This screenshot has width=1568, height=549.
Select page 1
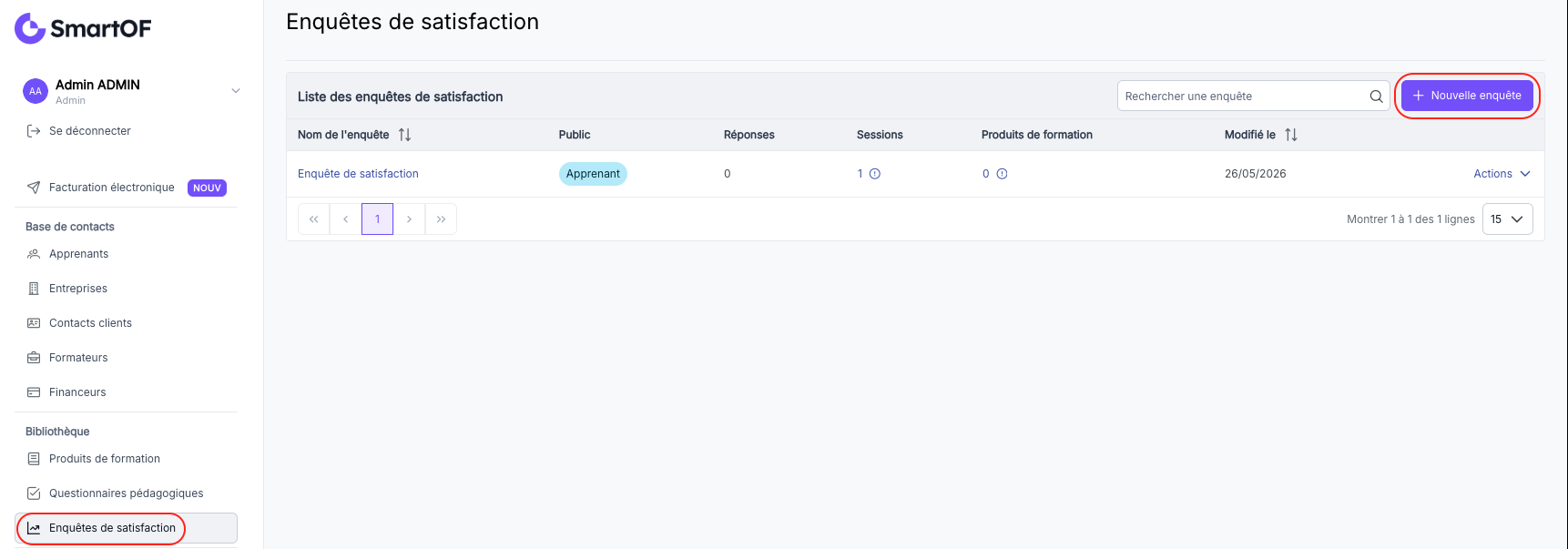tap(378, 219)
